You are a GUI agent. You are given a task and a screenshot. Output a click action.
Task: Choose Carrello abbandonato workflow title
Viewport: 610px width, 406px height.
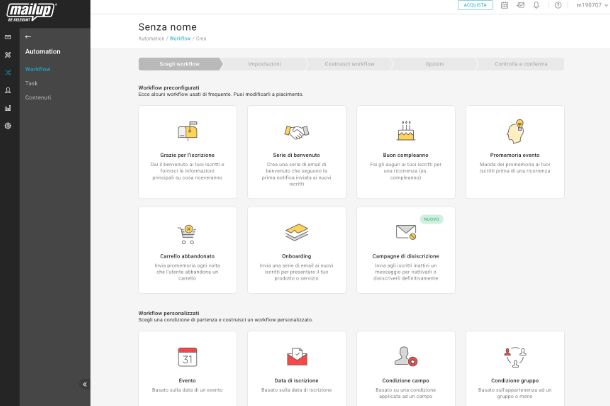(188, 256)
